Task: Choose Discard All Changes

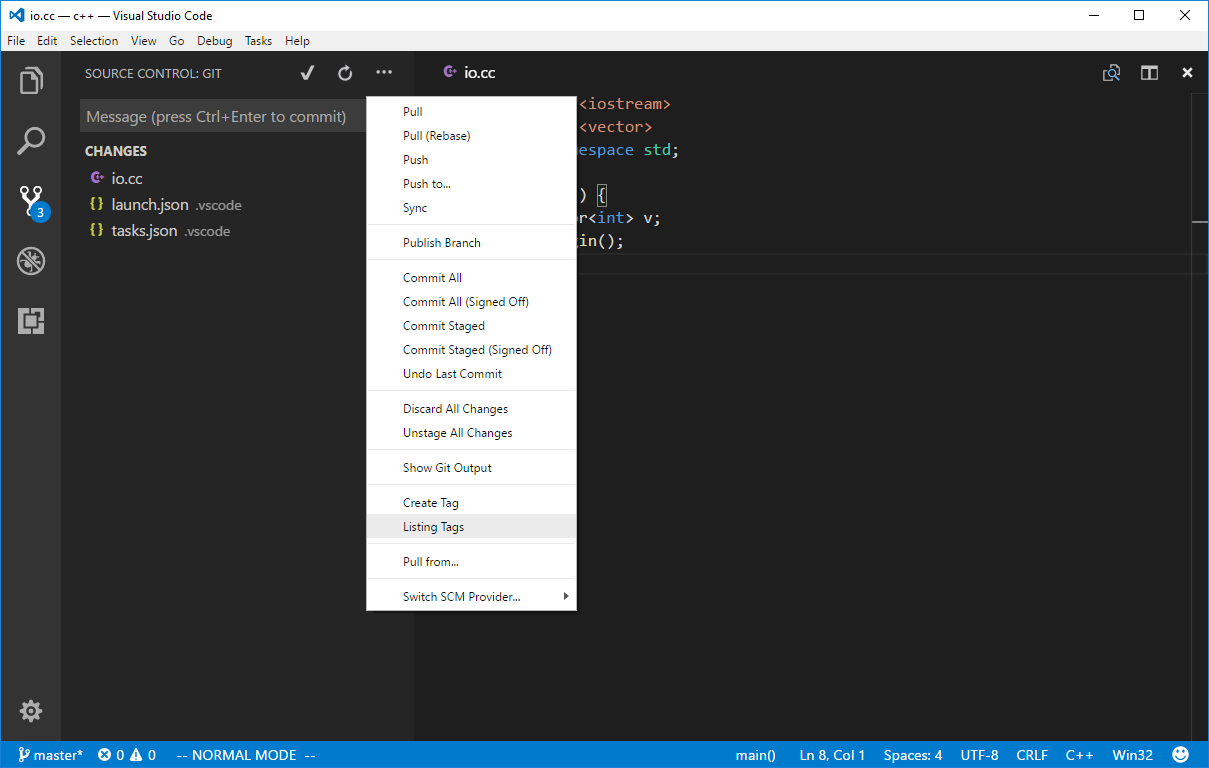Action: 471,409
